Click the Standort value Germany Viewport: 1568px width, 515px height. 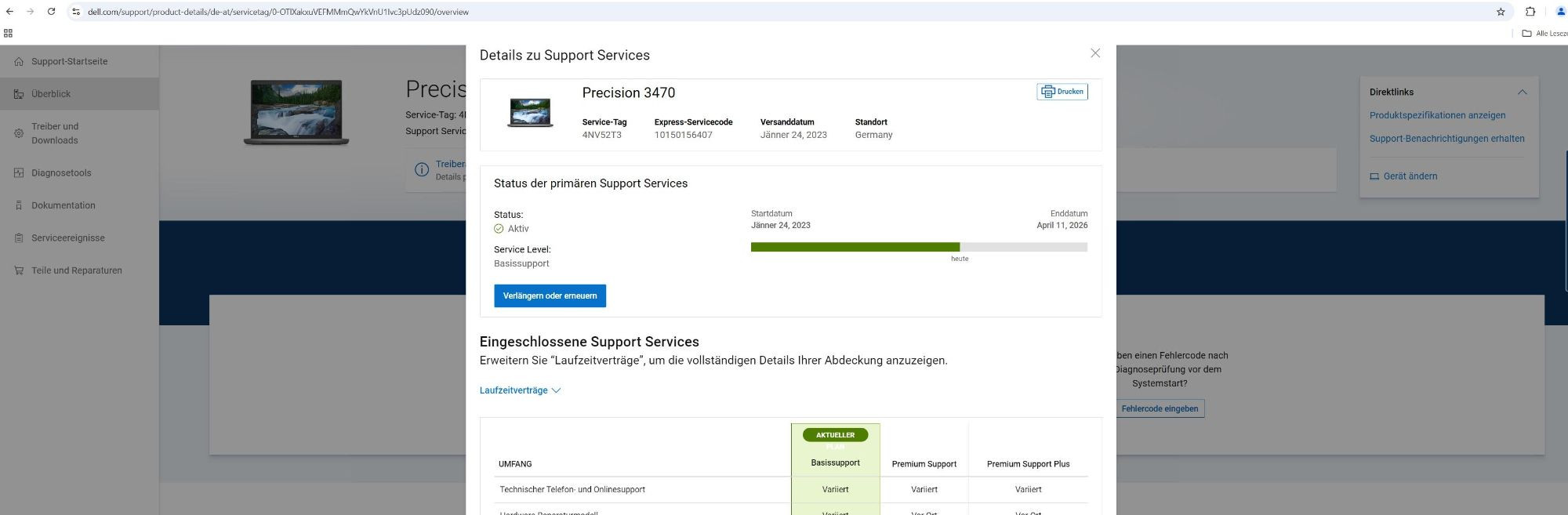click(873, 135)
